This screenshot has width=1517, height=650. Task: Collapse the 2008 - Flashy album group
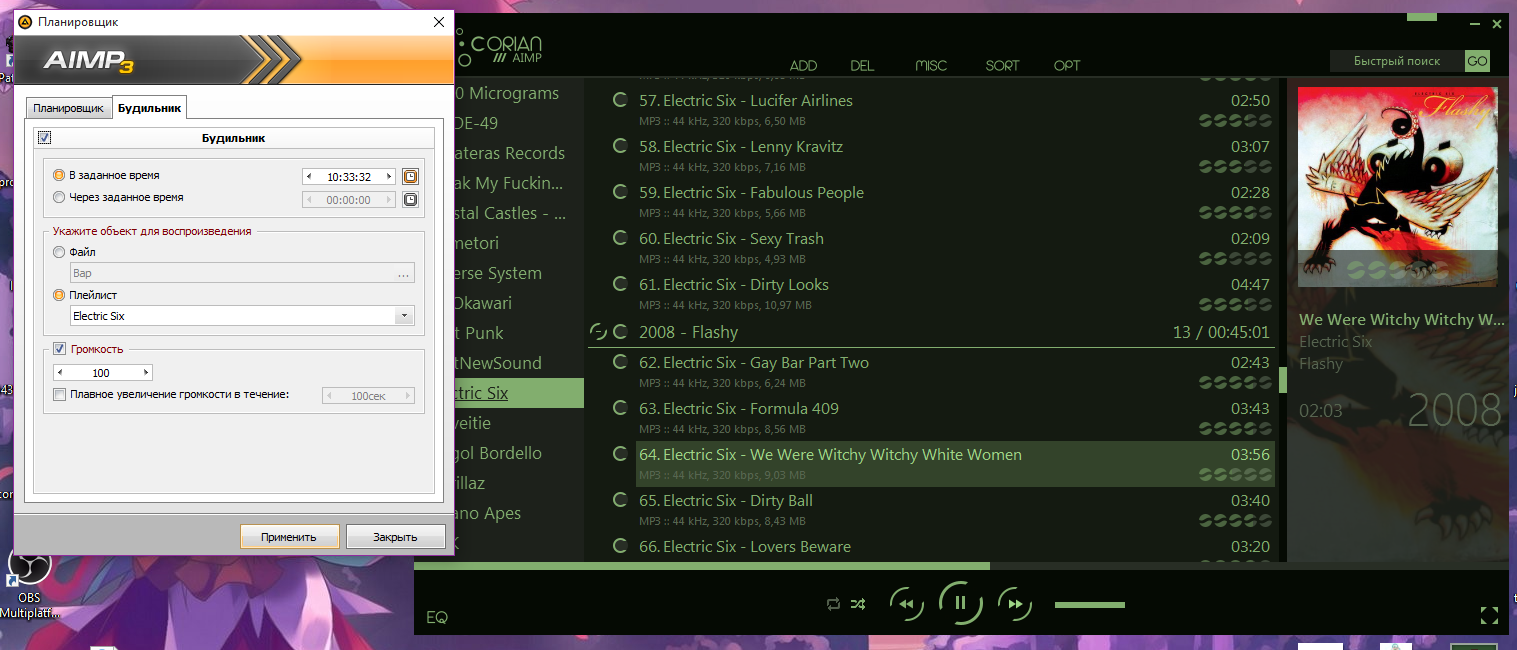598,332
